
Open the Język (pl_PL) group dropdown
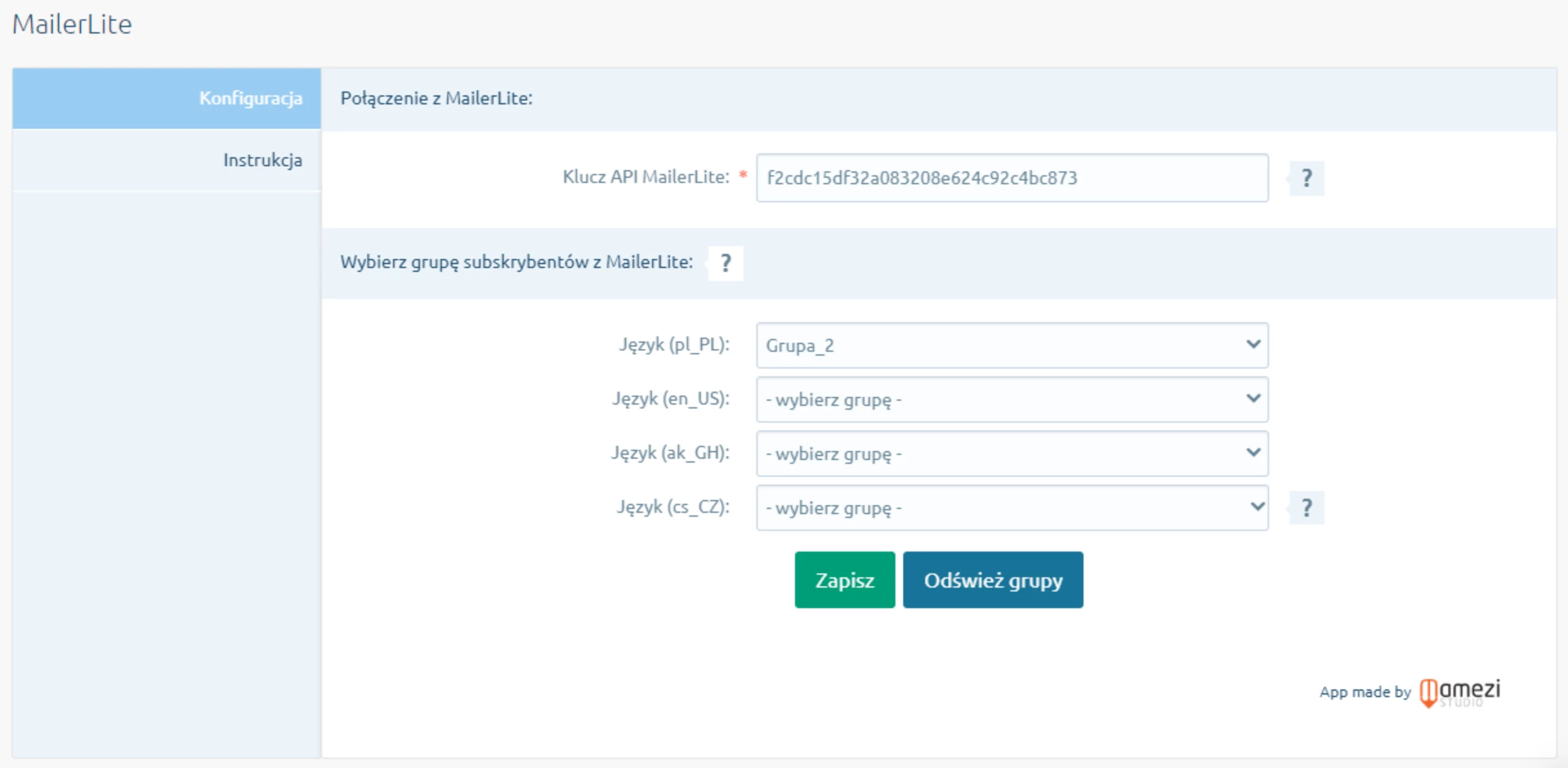[x=1012, y=345]
